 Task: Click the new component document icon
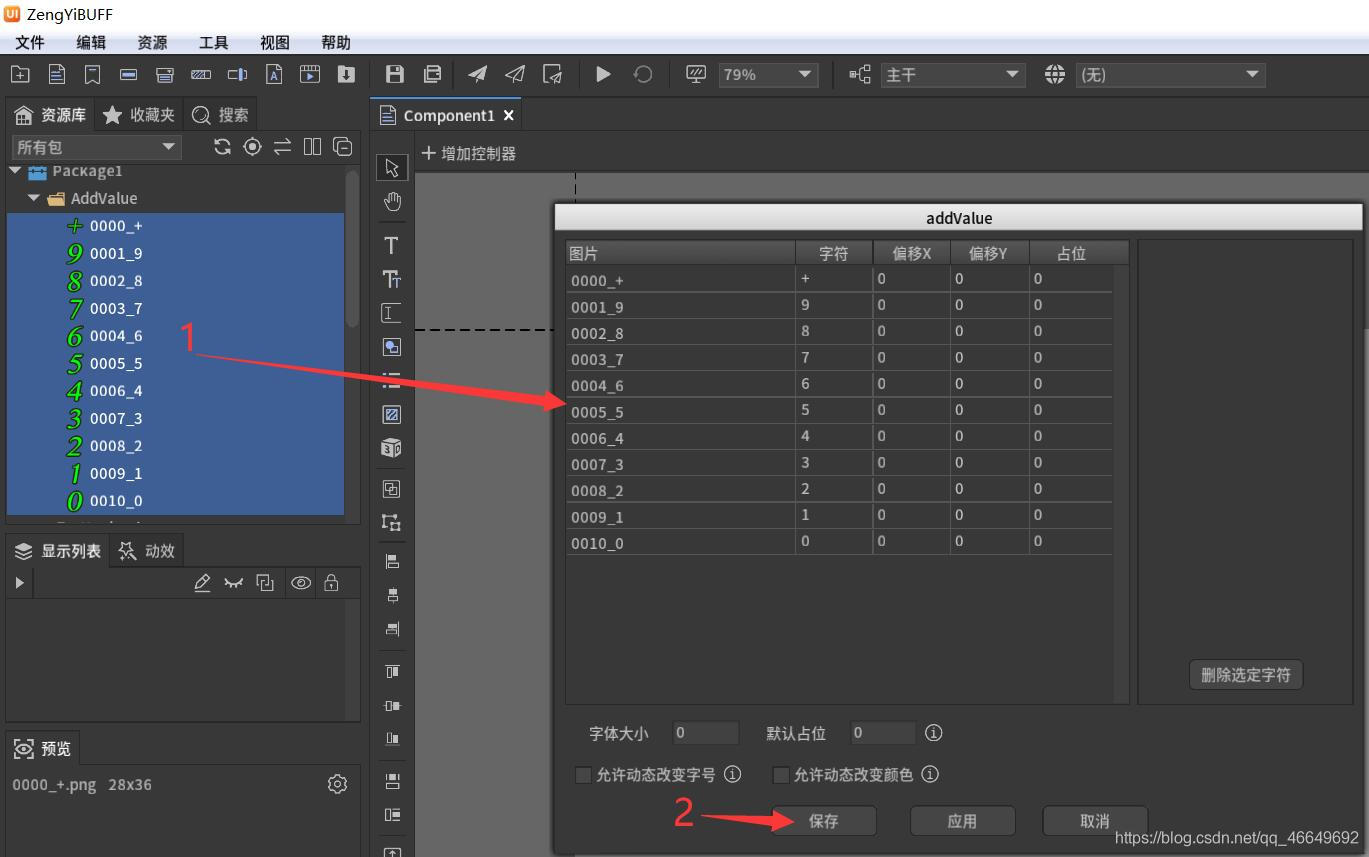[x=57, y=74]
